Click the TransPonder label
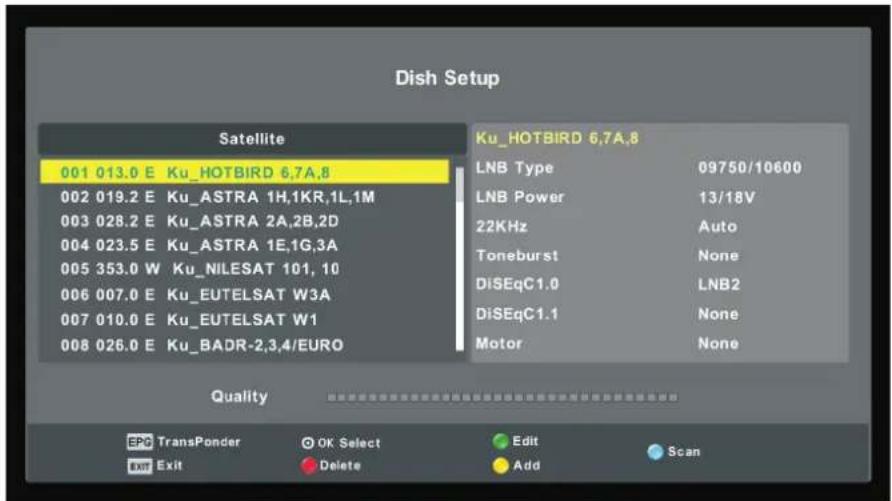The height and width of the screenshot is (501, 892). (x=199, y=442)
